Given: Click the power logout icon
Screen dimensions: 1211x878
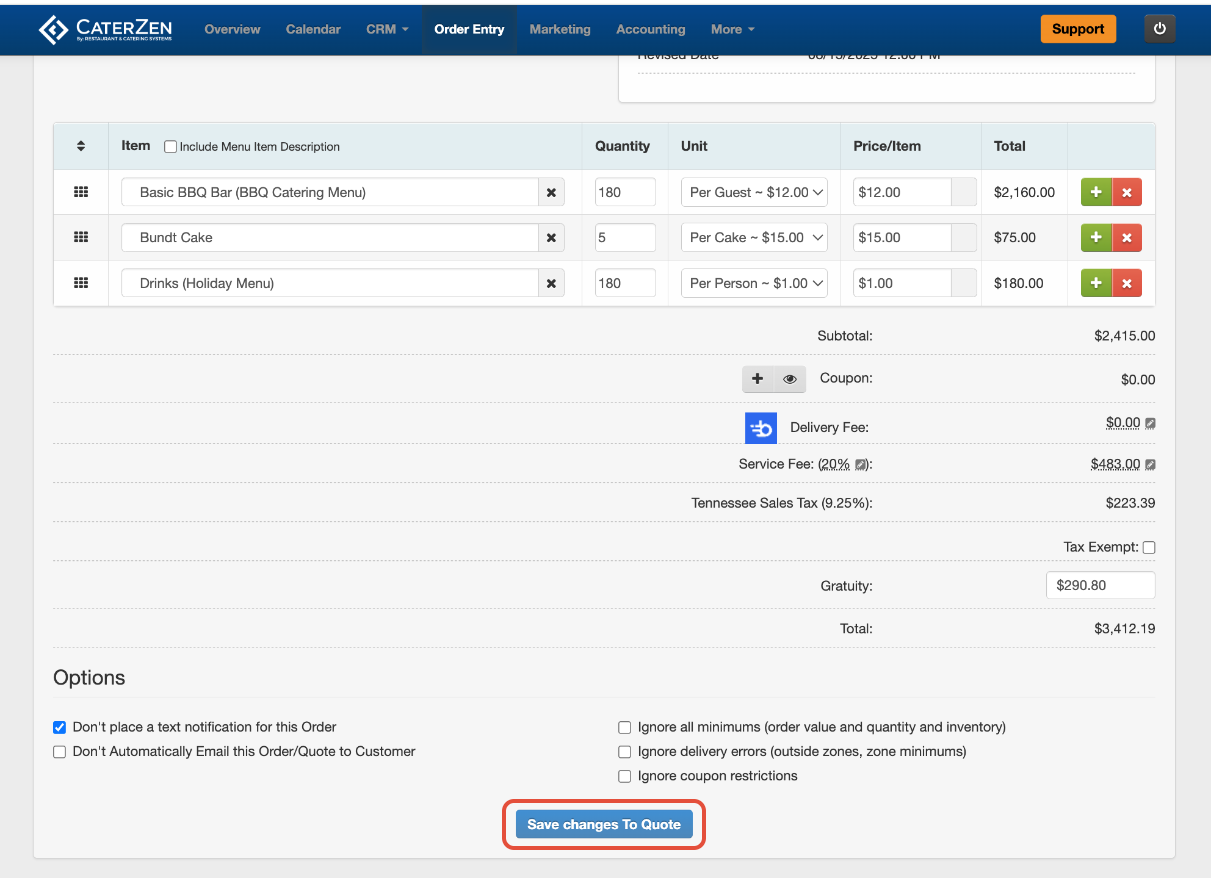Looking at the screenshot, I should click(1160, 29).
